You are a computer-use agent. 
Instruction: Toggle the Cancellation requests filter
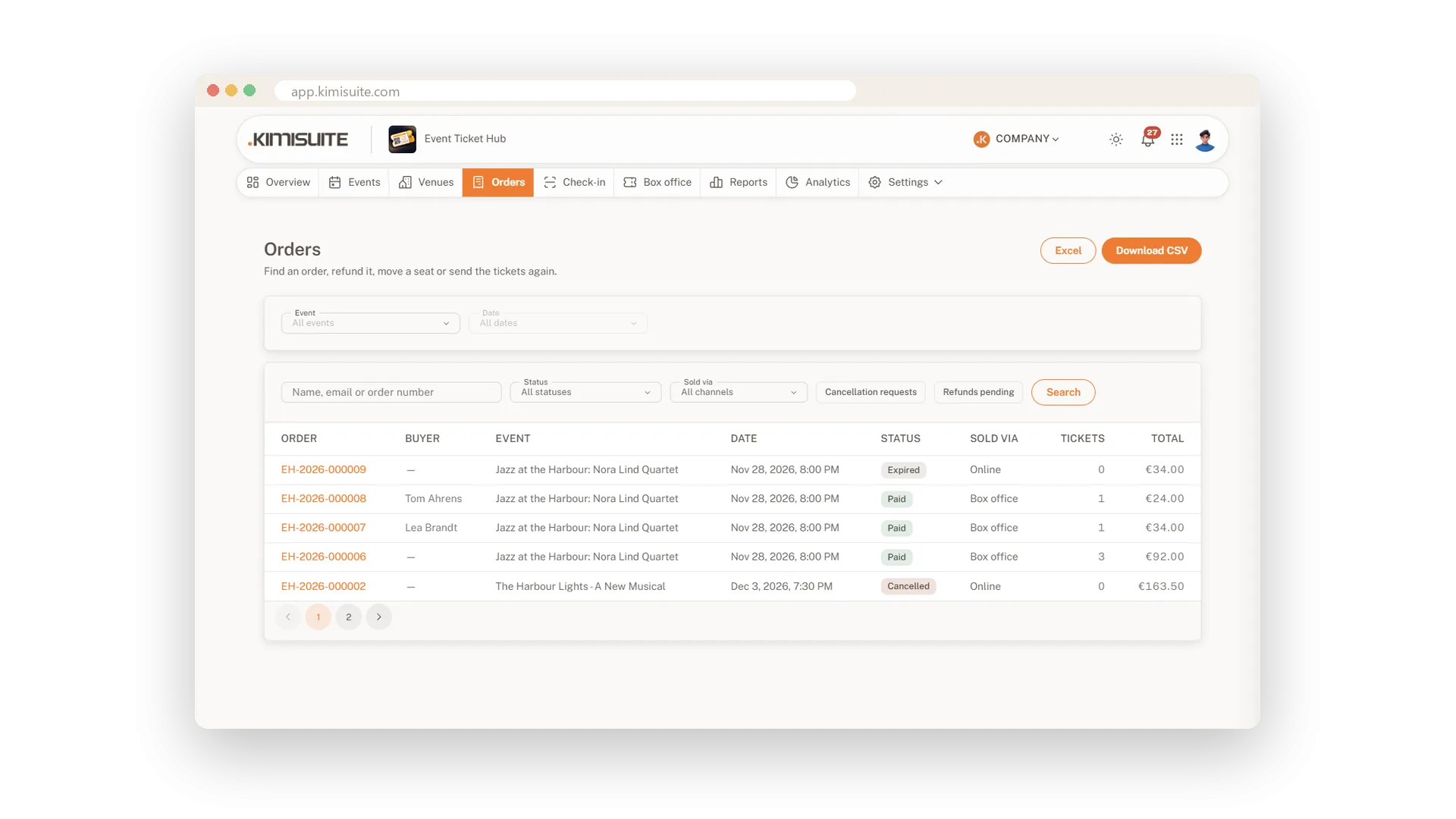click(871, 392)
